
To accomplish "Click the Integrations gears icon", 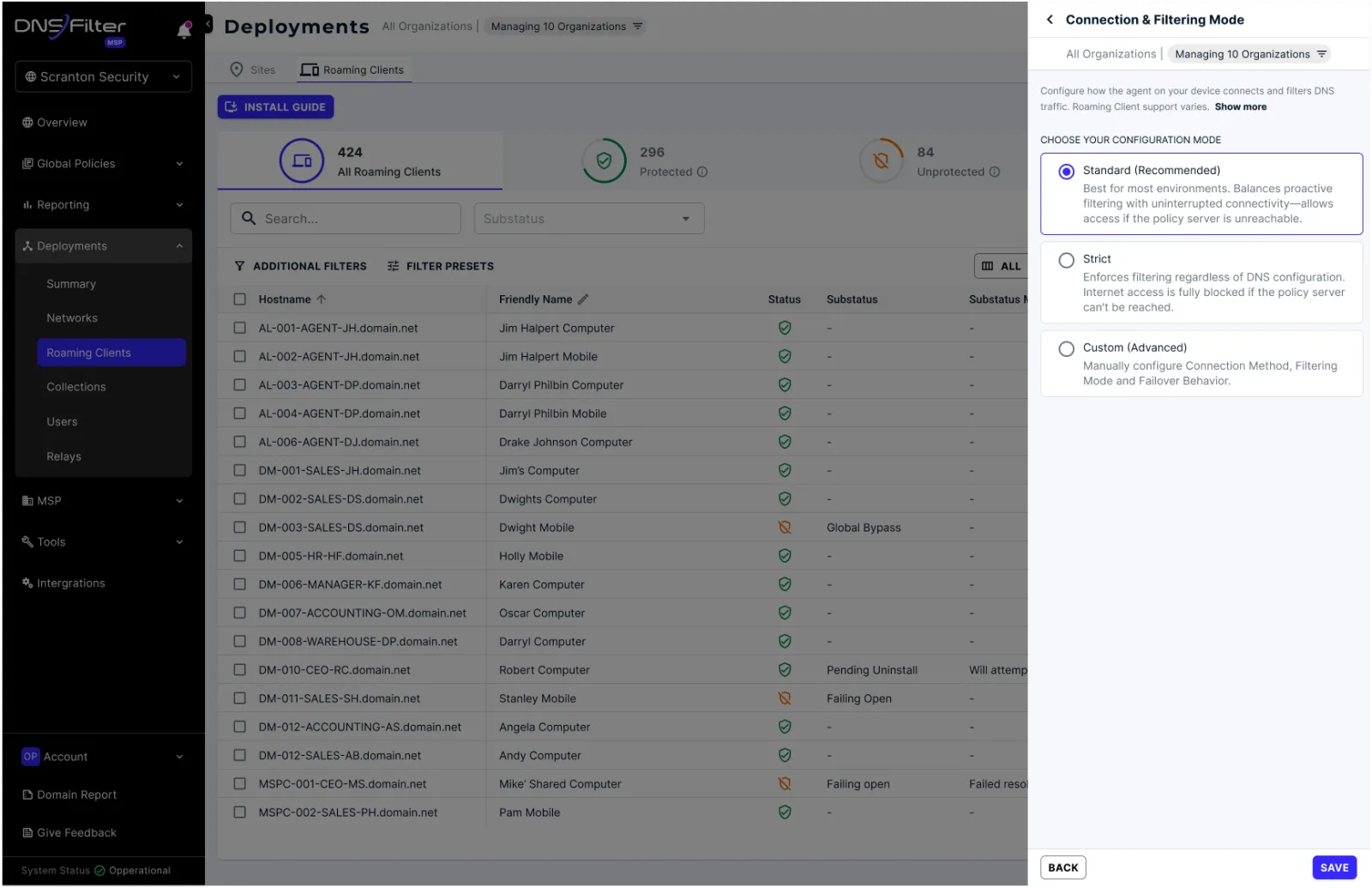I will tap(27, 583).
